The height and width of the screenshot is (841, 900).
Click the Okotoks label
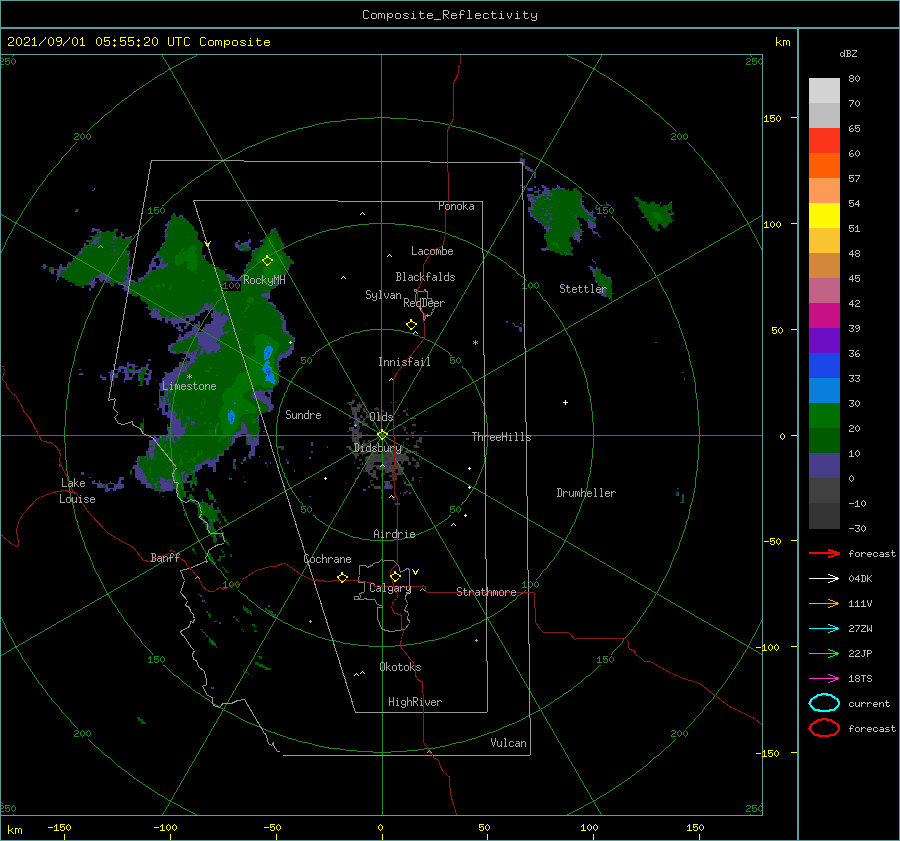click(400, 667)
